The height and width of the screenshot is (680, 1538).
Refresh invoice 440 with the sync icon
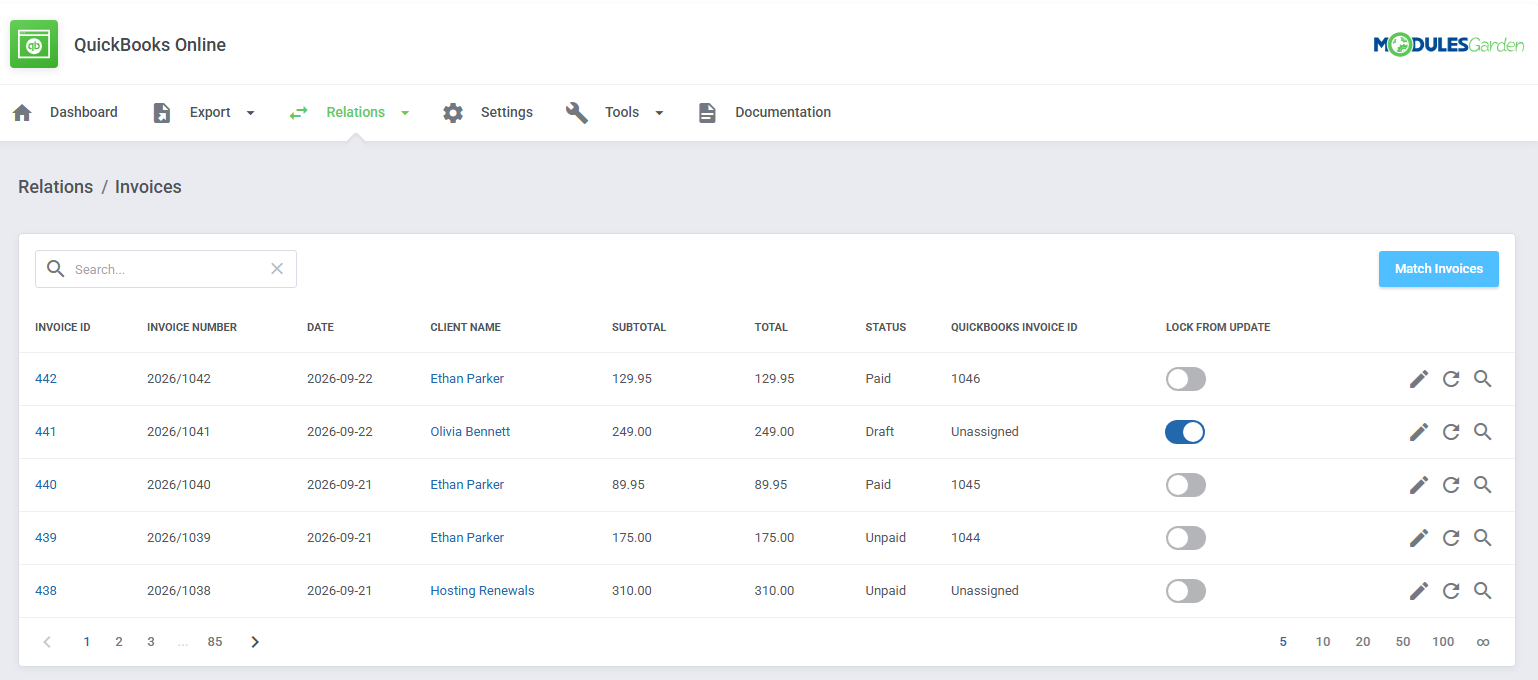click(1451, 485)
